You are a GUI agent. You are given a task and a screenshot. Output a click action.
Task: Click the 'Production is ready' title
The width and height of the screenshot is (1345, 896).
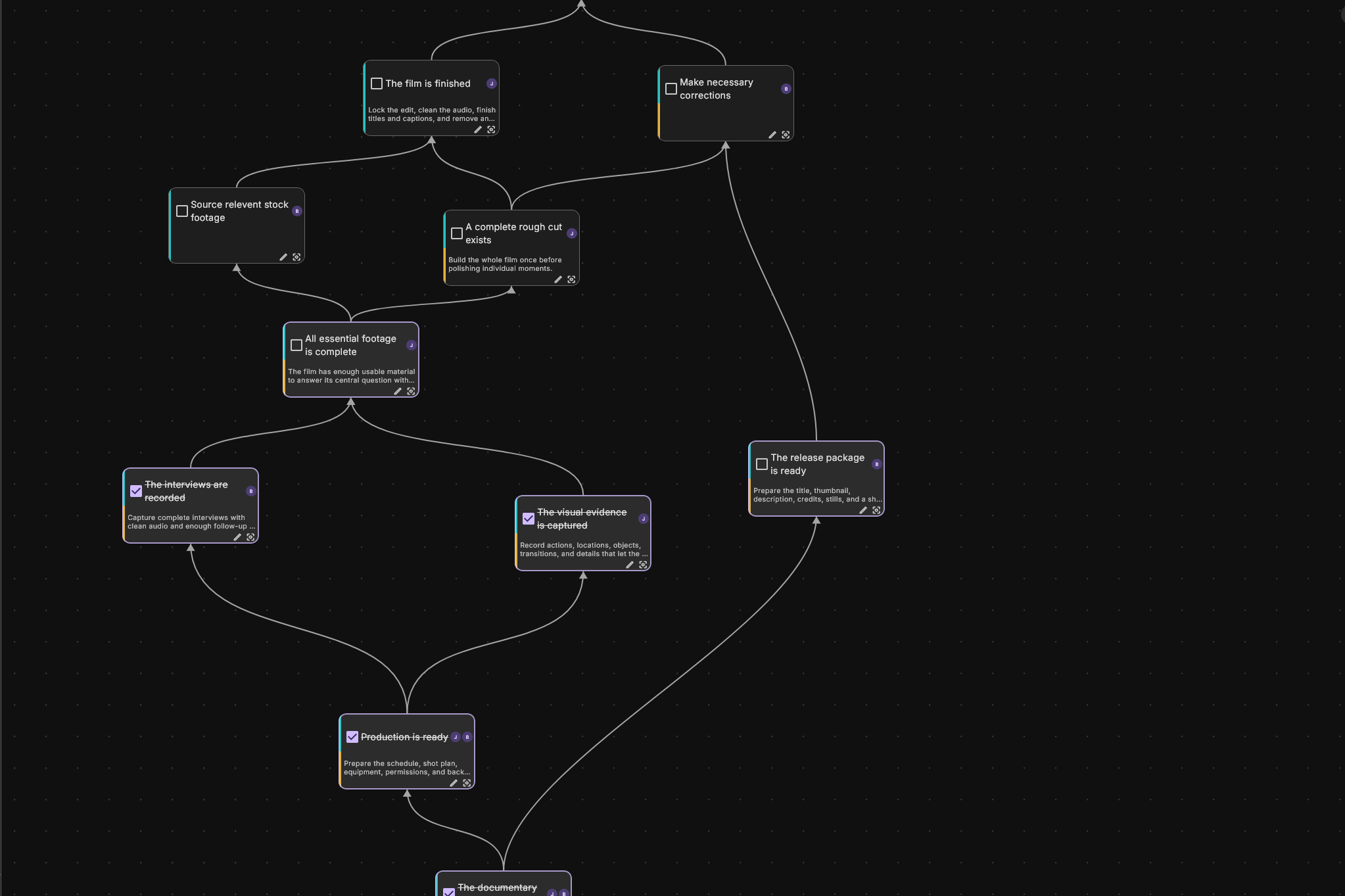(x=404, y=737)
